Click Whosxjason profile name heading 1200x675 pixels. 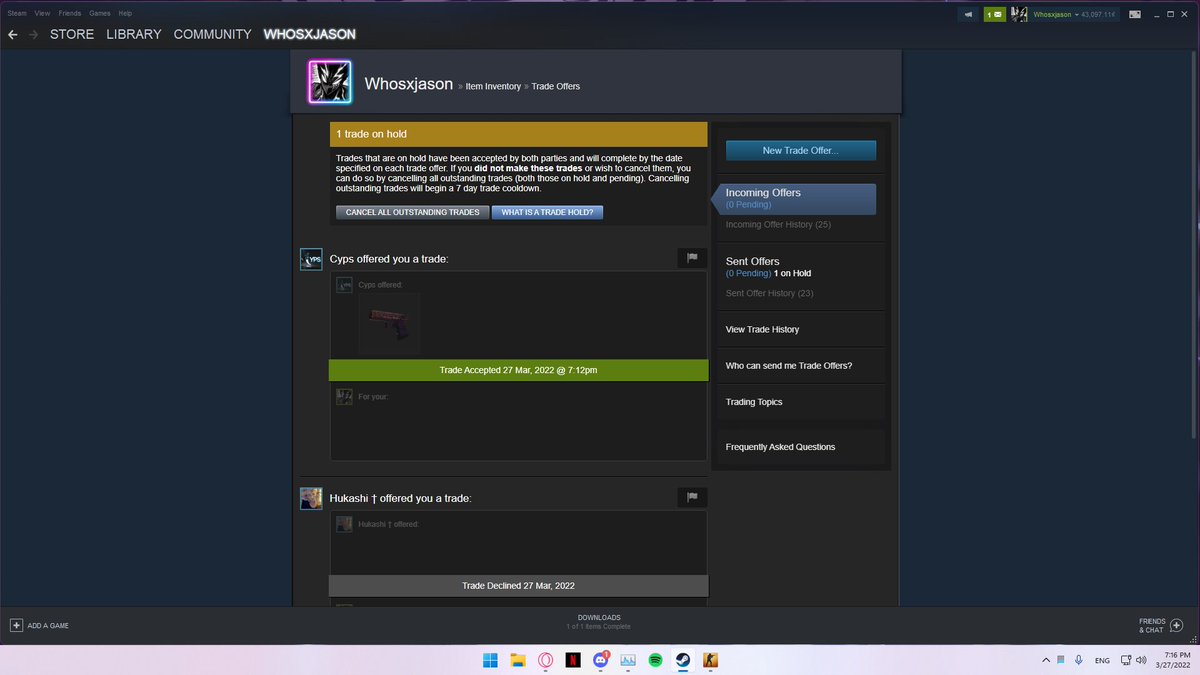(x=409, y=84)
